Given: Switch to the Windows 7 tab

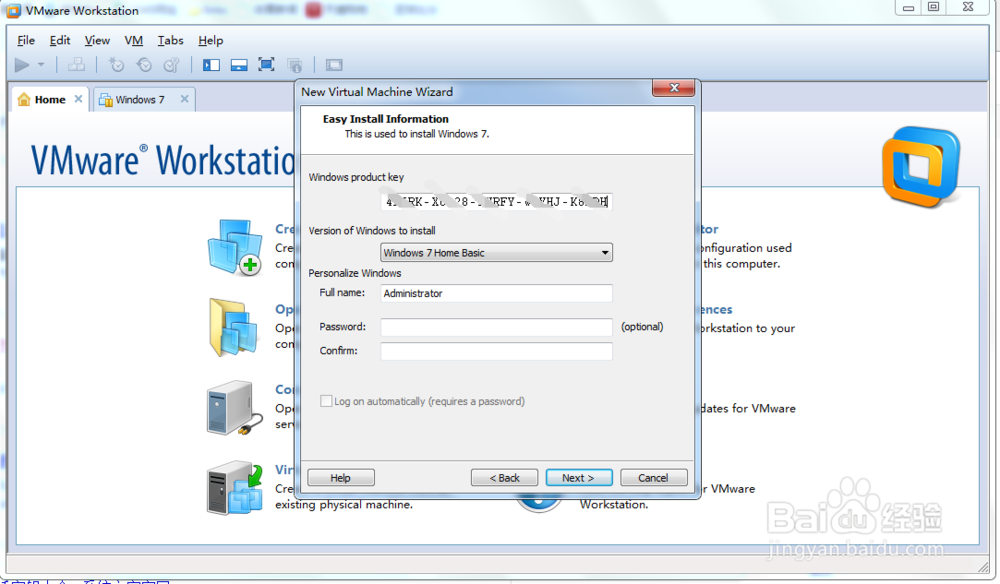Looking at the screenshot, I should pyautogui.click(x=138, y=99).
